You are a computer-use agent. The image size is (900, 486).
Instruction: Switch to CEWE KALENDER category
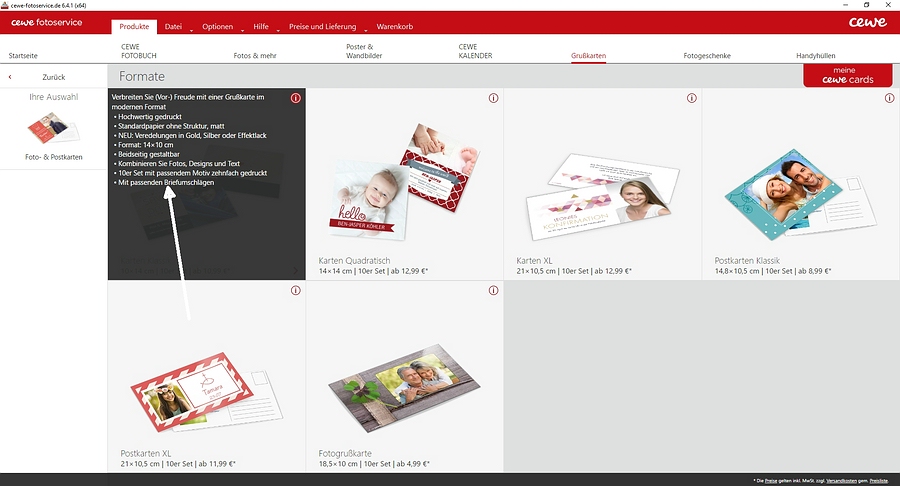[475, 51]
